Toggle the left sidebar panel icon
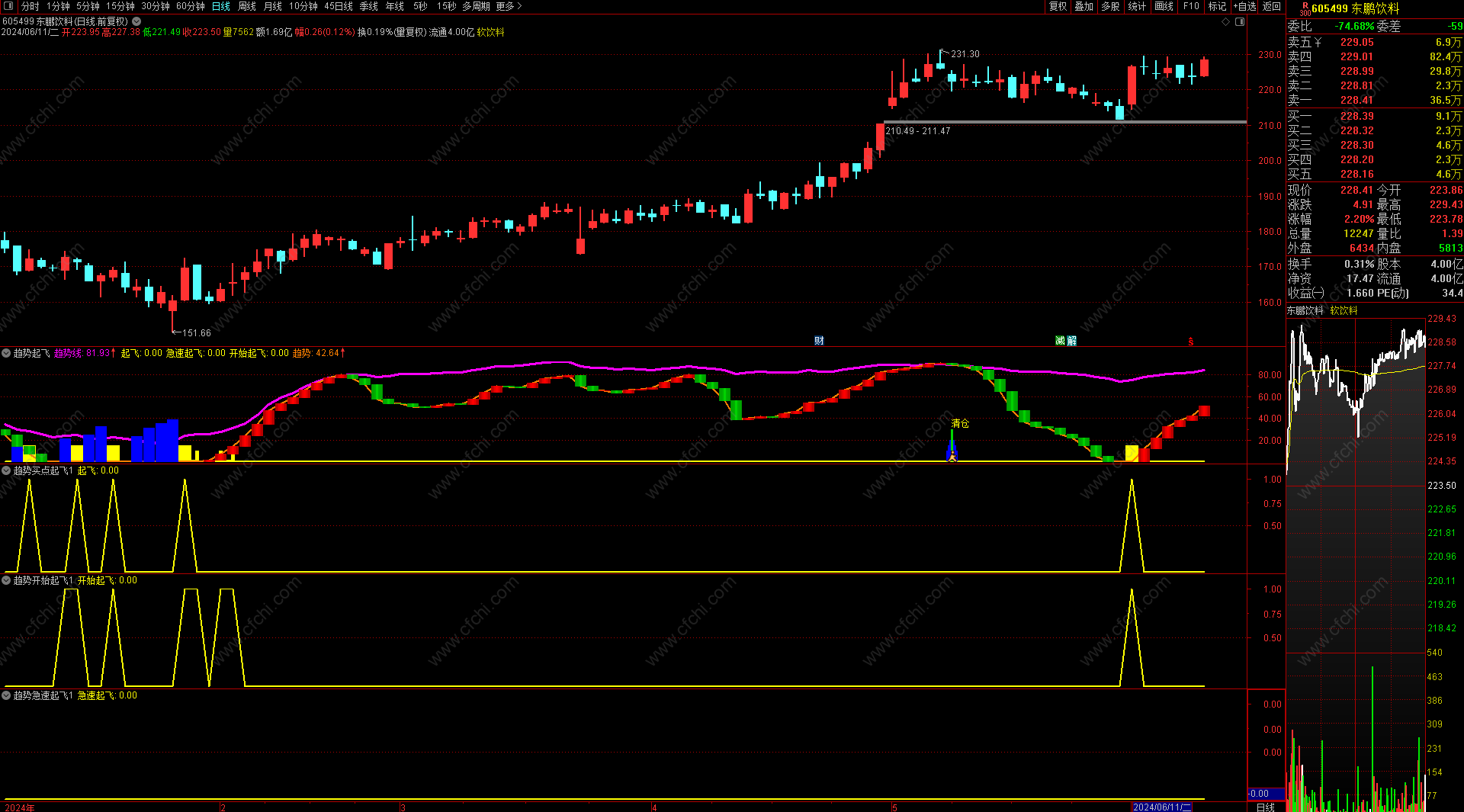 click(9, 6)
